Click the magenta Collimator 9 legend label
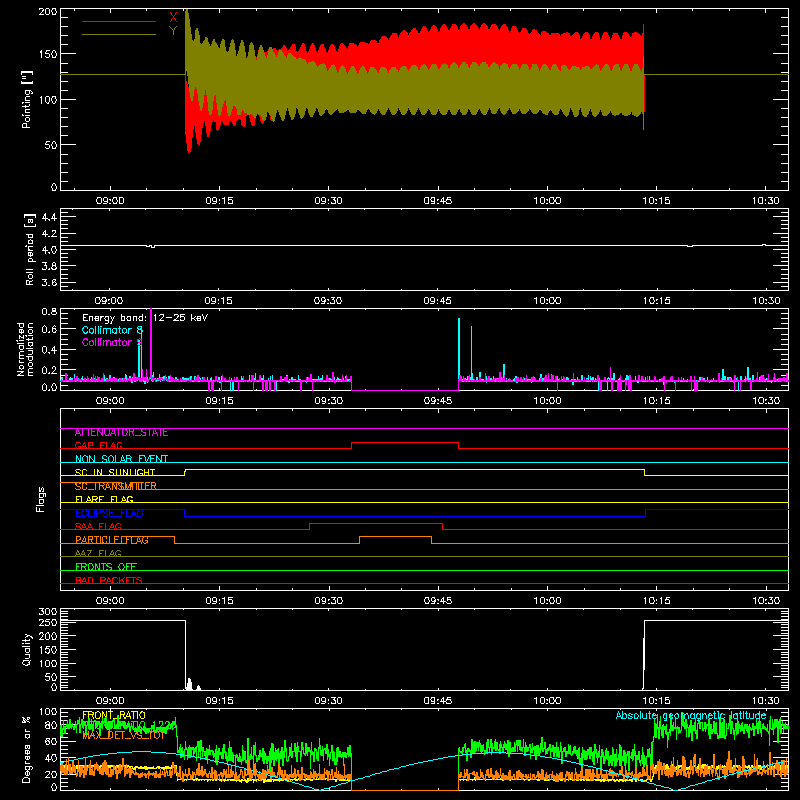The width and height of the screenshot is (800, 800). (x=112, y=342)
